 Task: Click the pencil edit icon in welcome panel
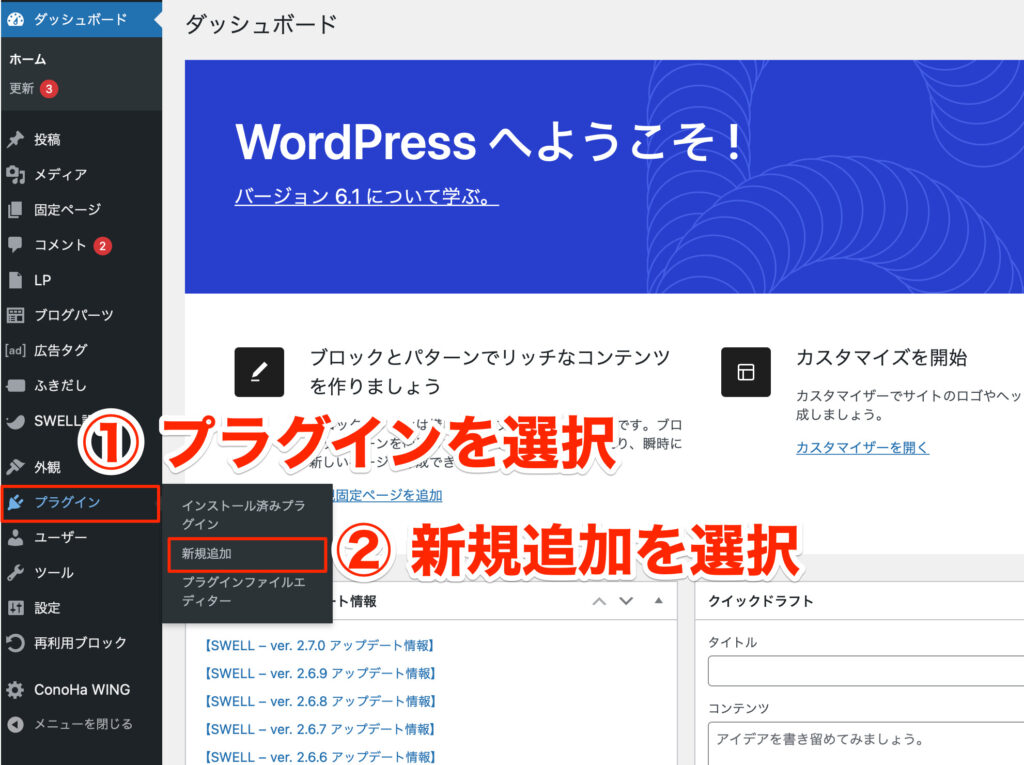(259, 372)
